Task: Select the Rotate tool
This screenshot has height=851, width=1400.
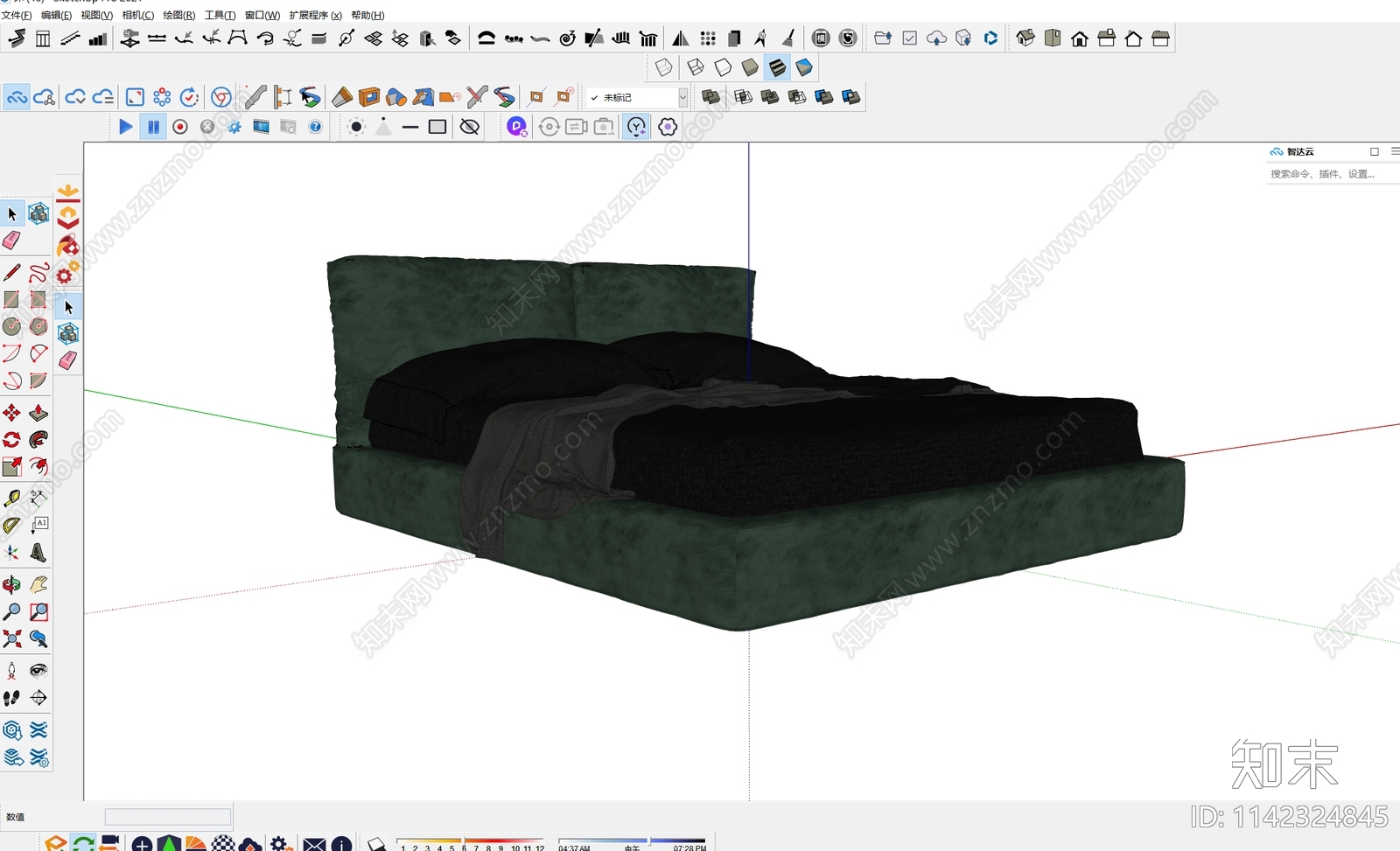Action: pos(11,440)
